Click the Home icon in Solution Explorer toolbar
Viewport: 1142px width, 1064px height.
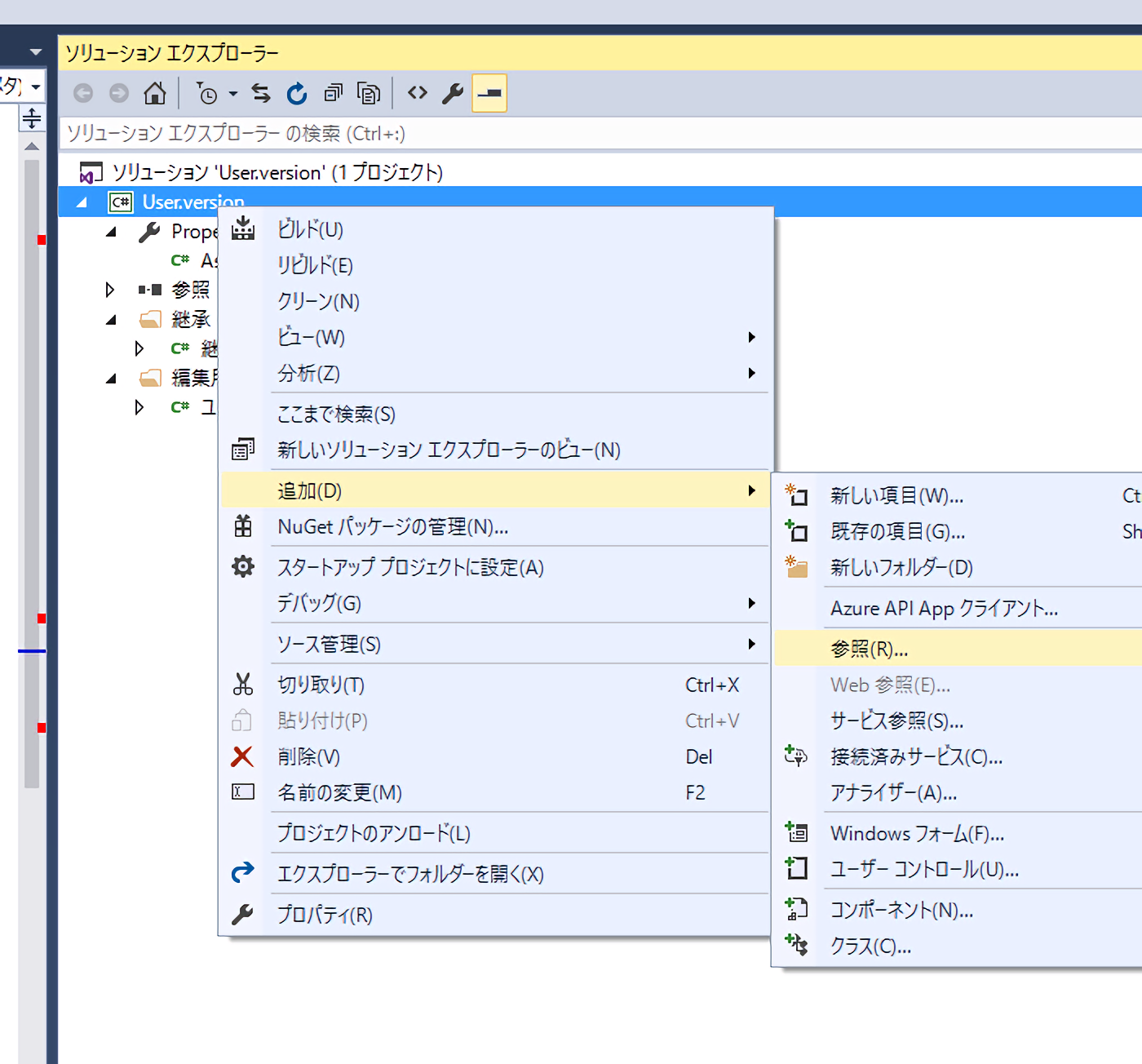point(154,94)
